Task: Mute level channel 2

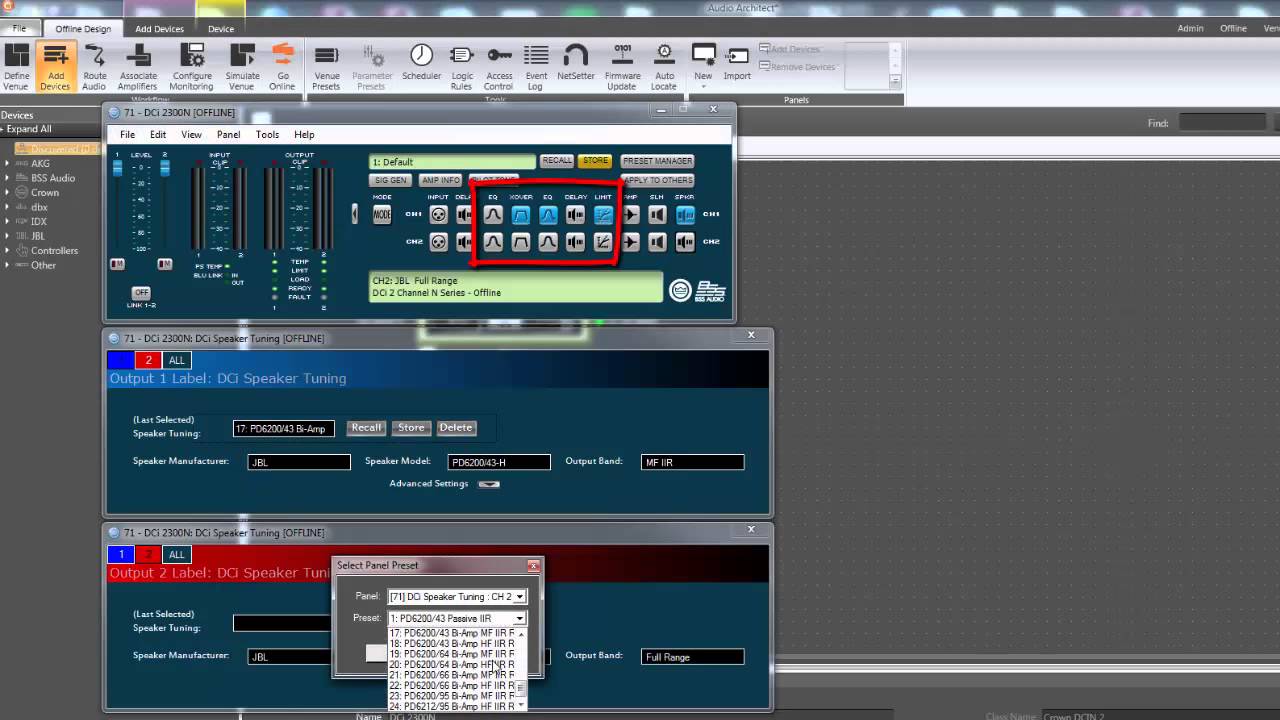Action: point(165,264)
